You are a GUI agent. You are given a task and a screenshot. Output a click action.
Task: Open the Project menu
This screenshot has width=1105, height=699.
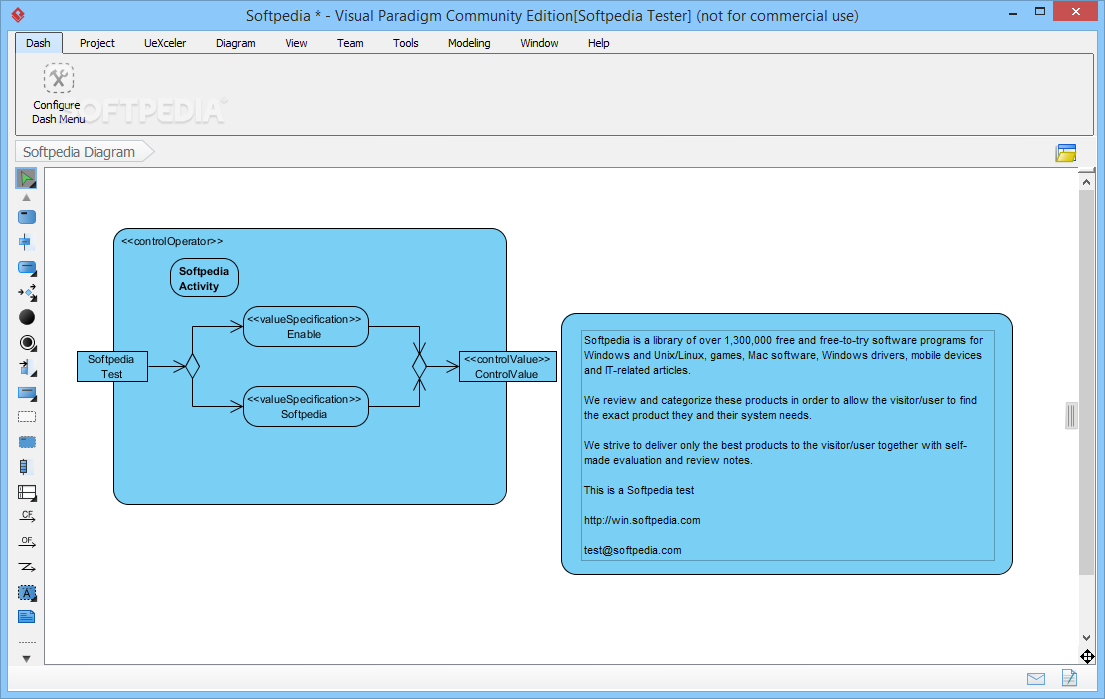[97, 43]
